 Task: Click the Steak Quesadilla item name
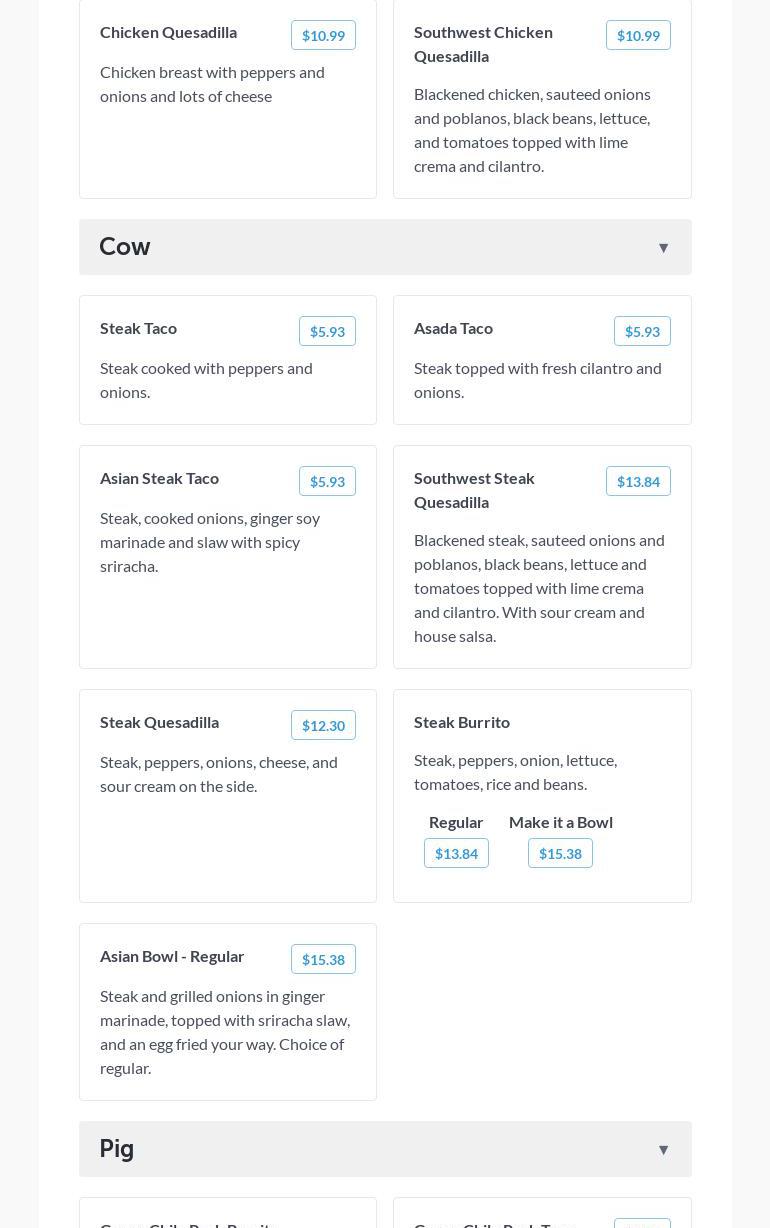159,722
